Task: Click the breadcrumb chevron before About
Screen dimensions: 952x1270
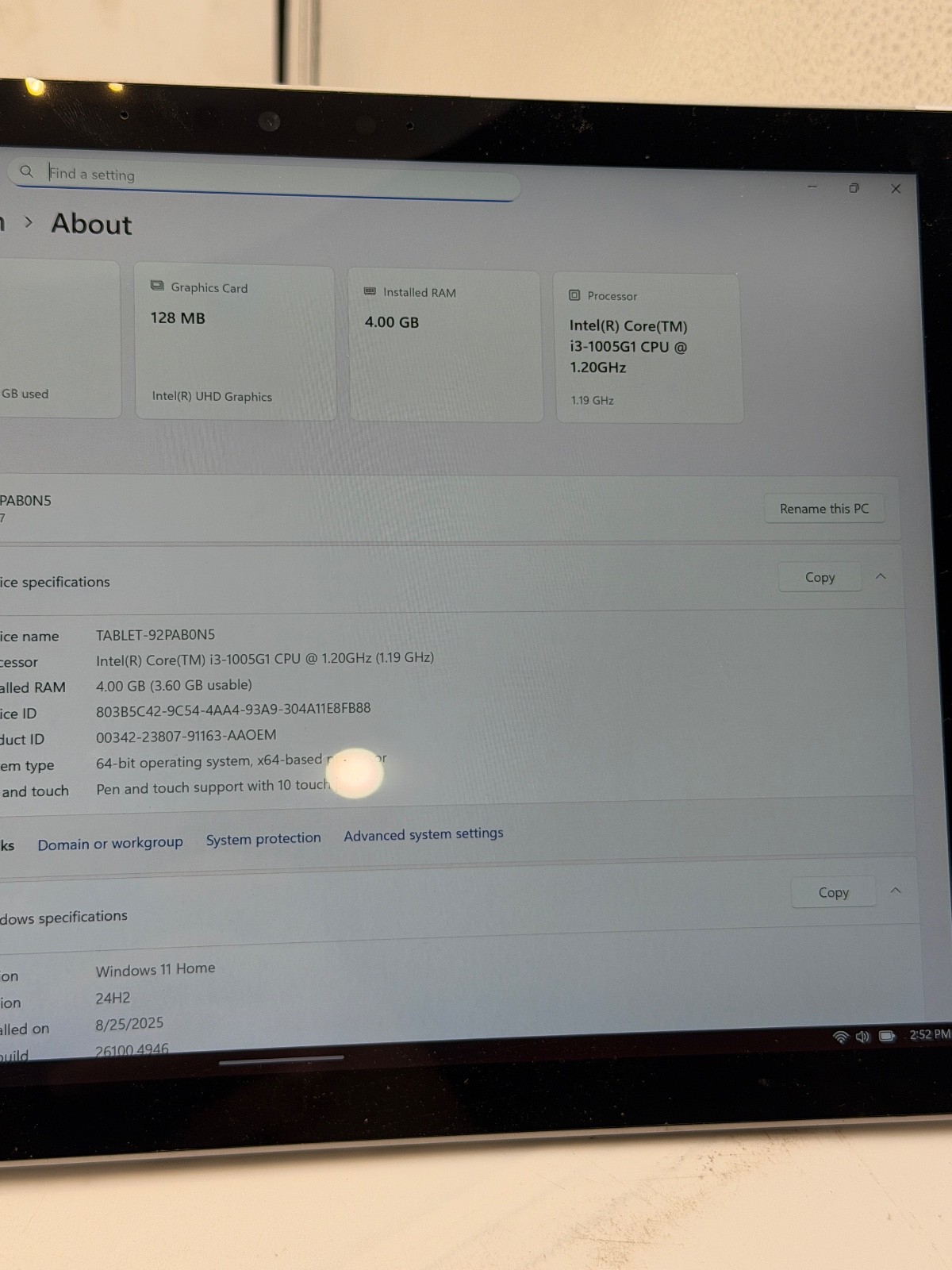Action: point(29,222)
